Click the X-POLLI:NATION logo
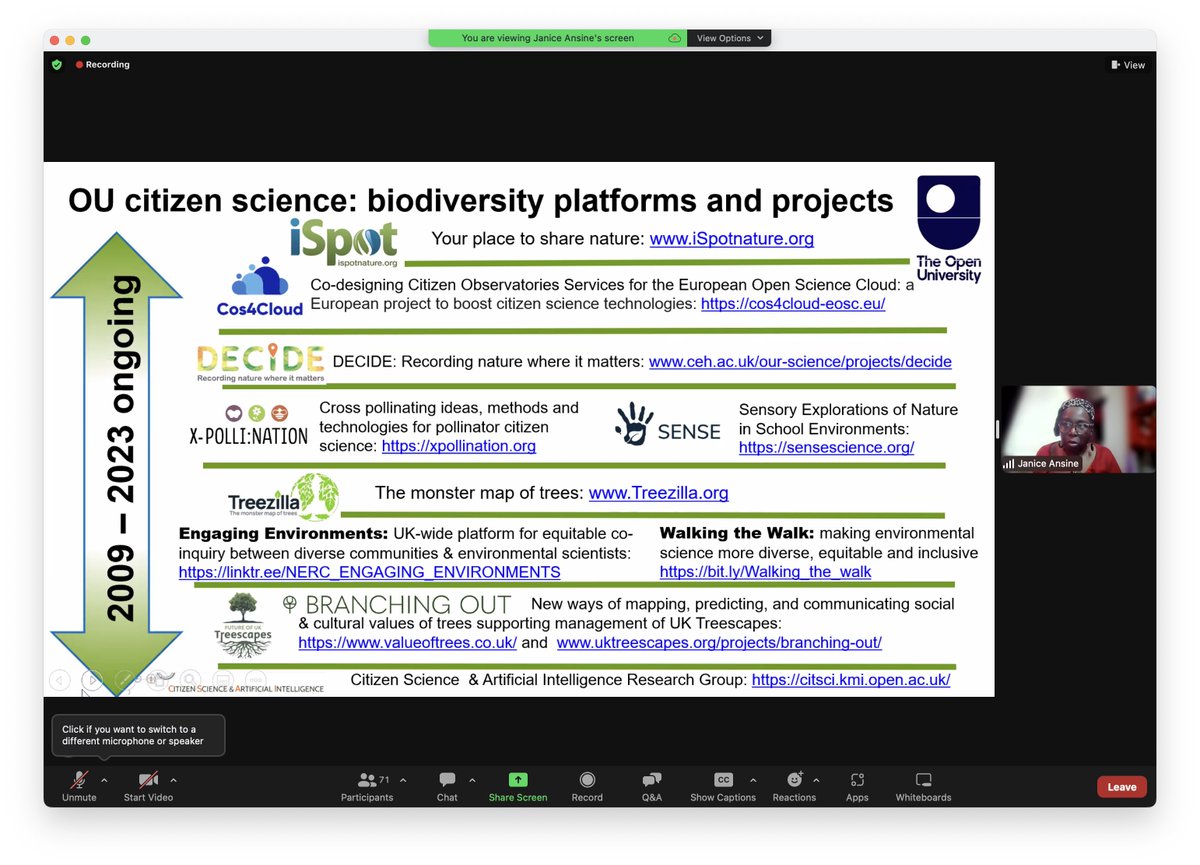1200x865 pixels. coord(248,427)
